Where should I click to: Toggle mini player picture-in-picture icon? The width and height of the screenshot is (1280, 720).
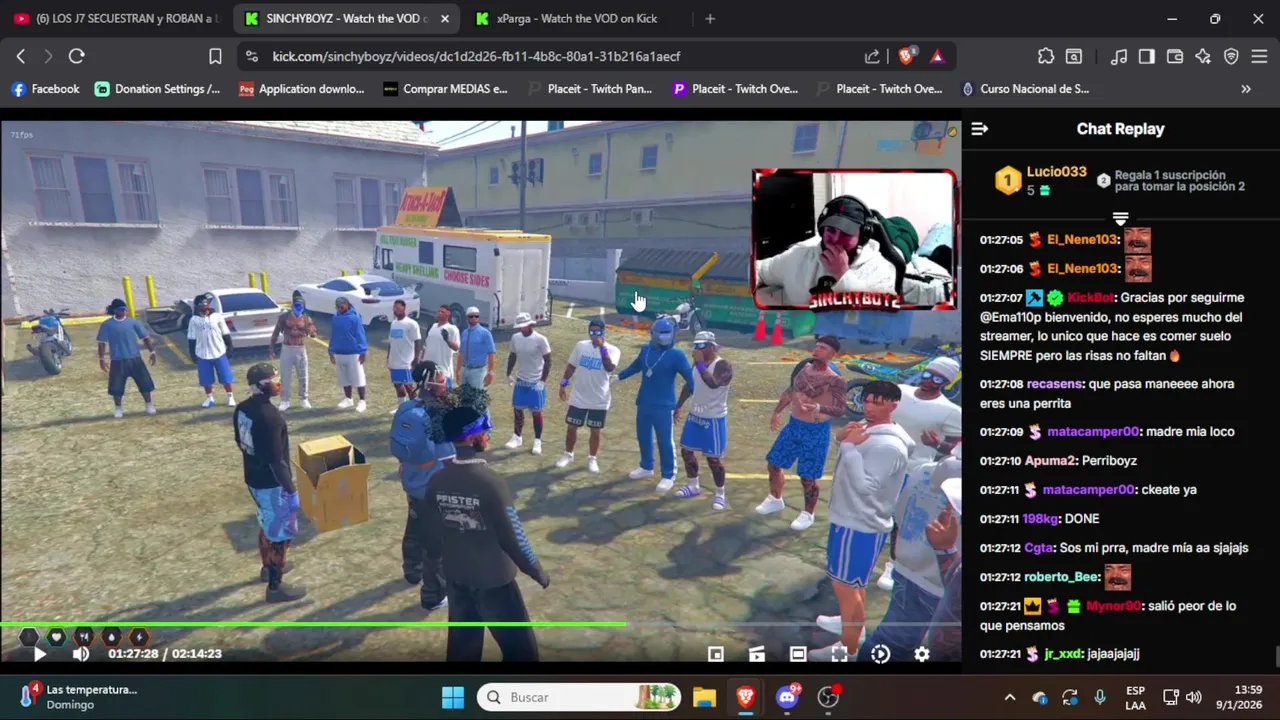716,654
